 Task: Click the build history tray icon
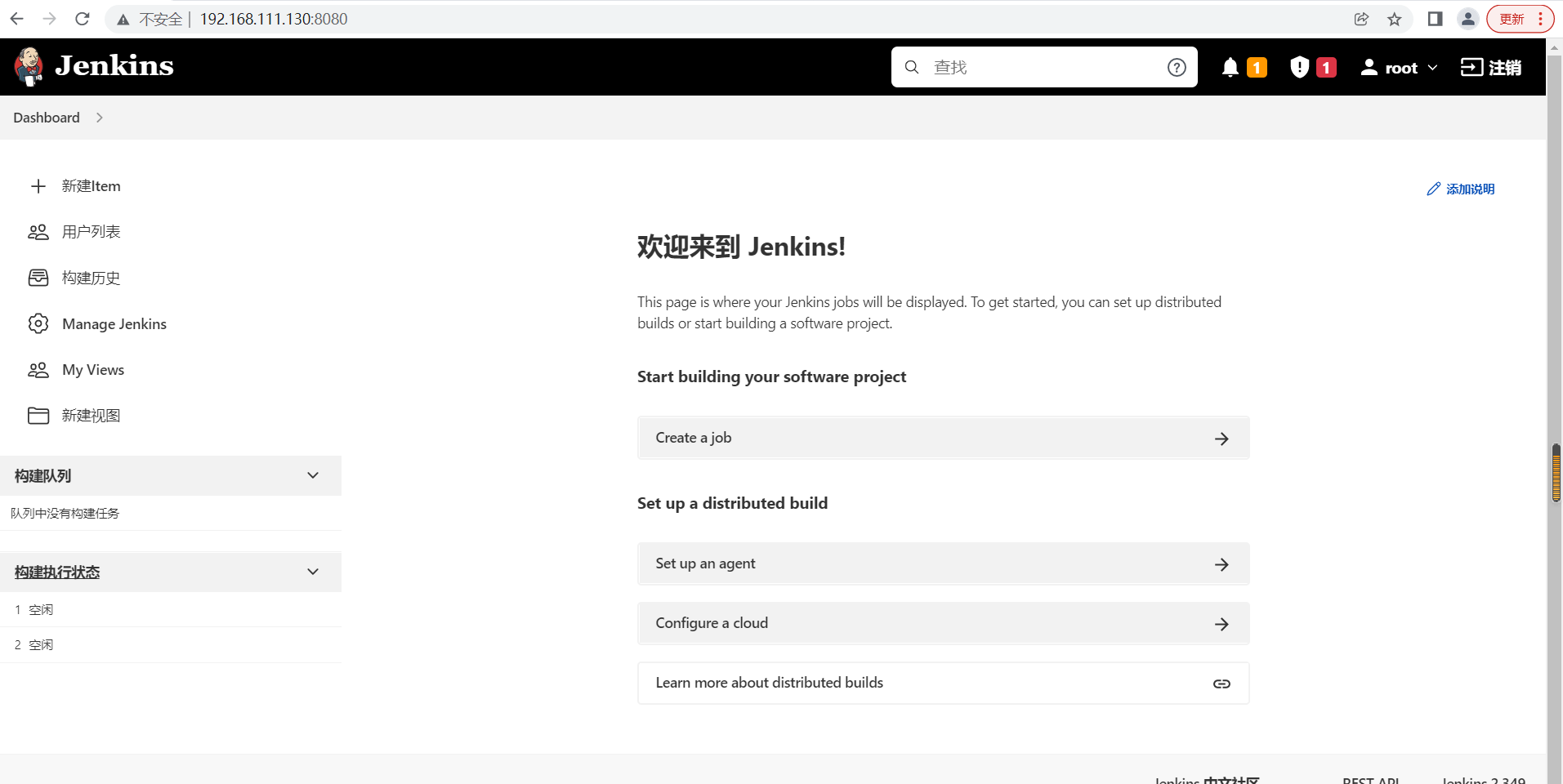click(38, 278)
